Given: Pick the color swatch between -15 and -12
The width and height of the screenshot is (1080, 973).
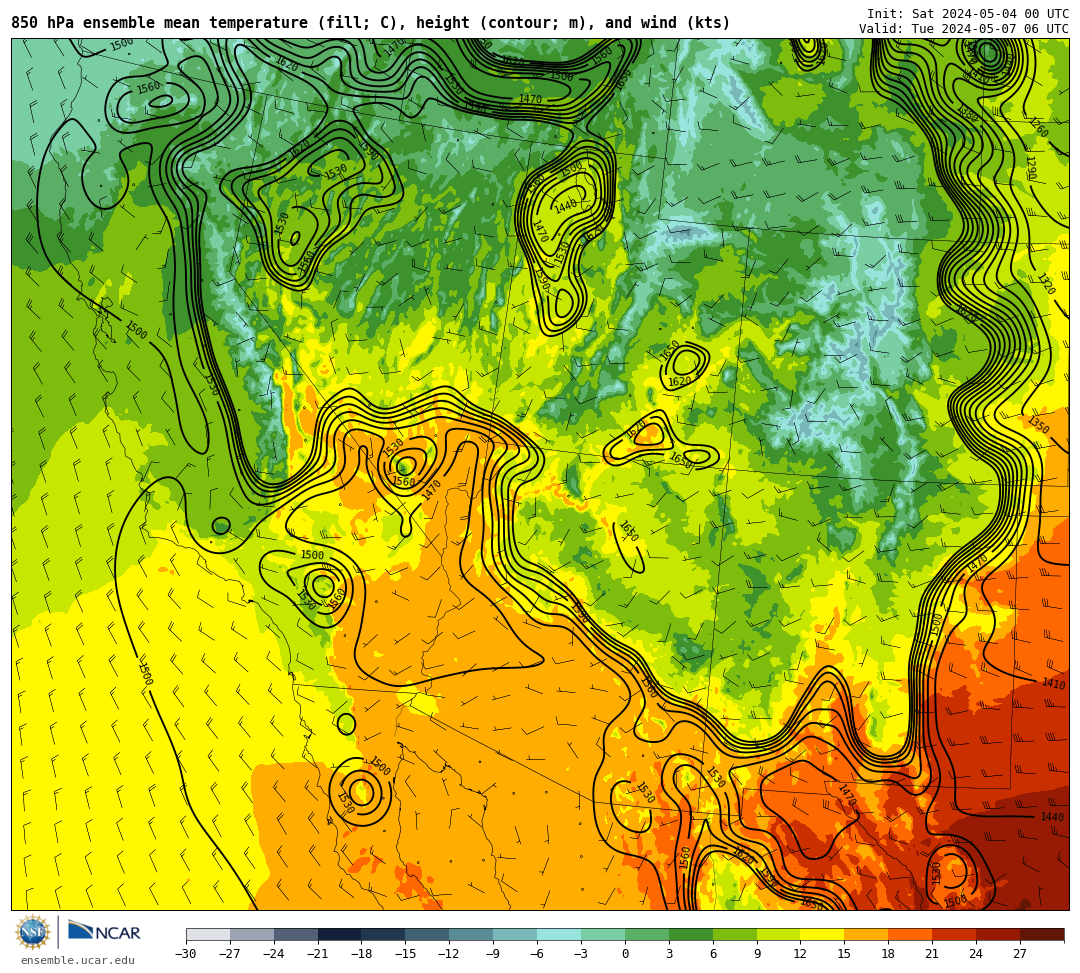Looking at the screenshot, I should (427, 934).
